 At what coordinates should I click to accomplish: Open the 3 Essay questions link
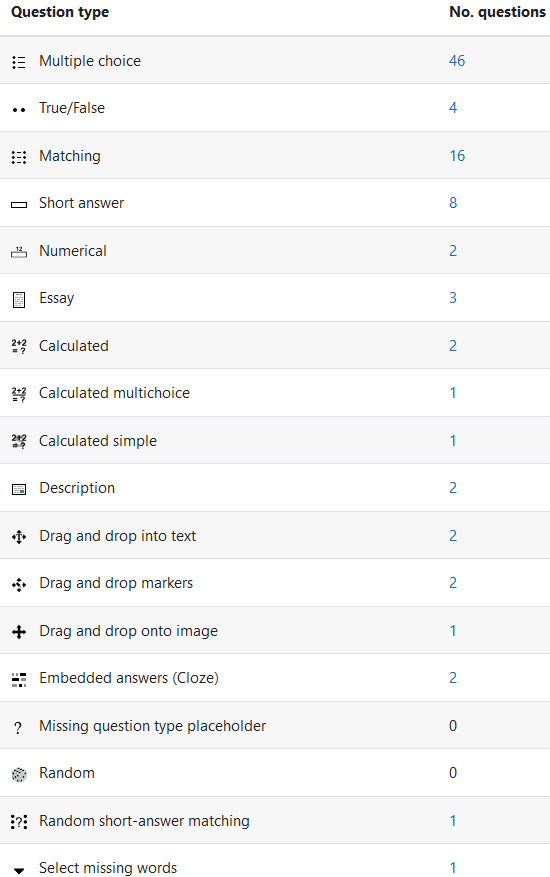[x=453, y=298]
